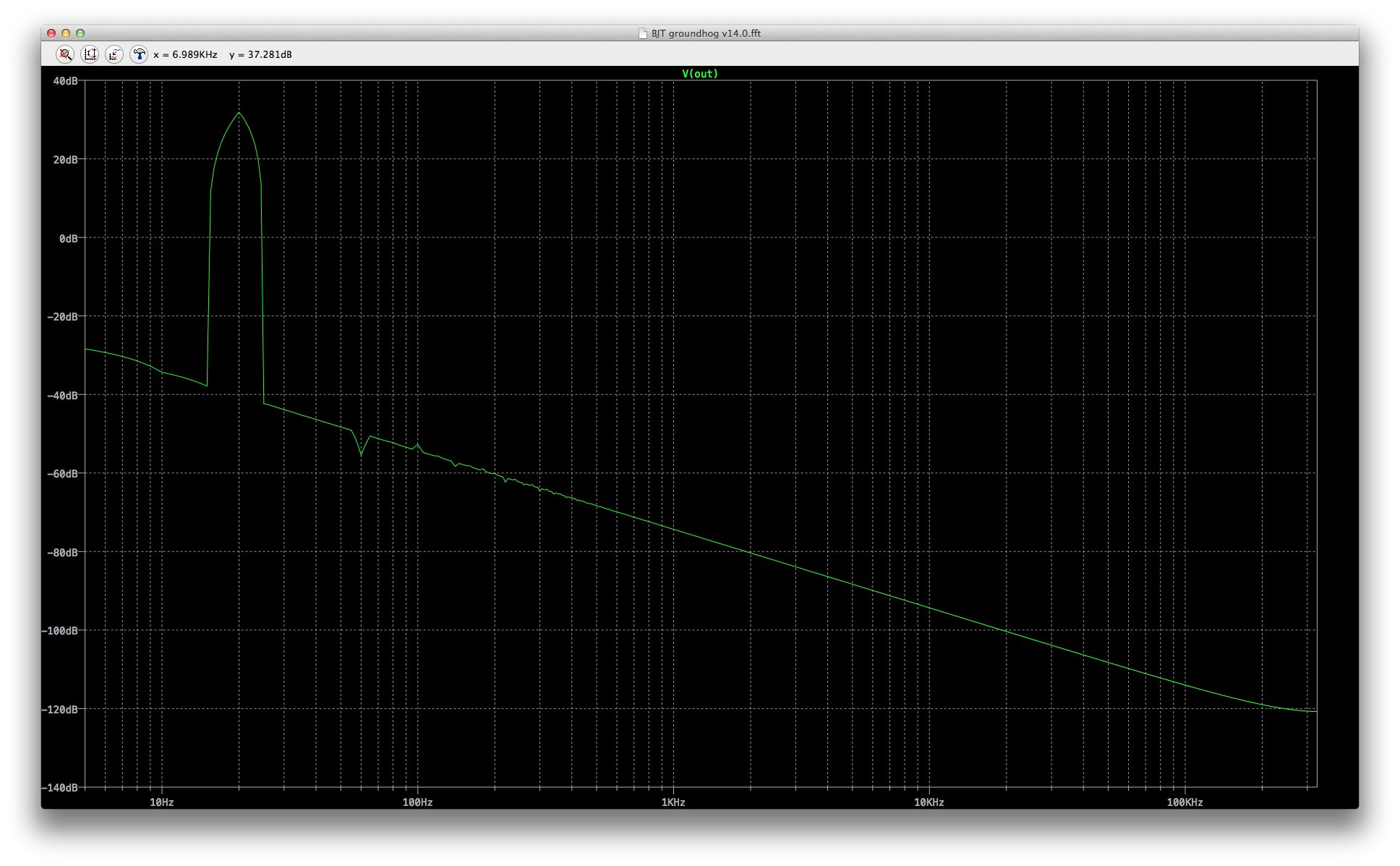Click the peak of the green spectrum trace

coord(239,114)
